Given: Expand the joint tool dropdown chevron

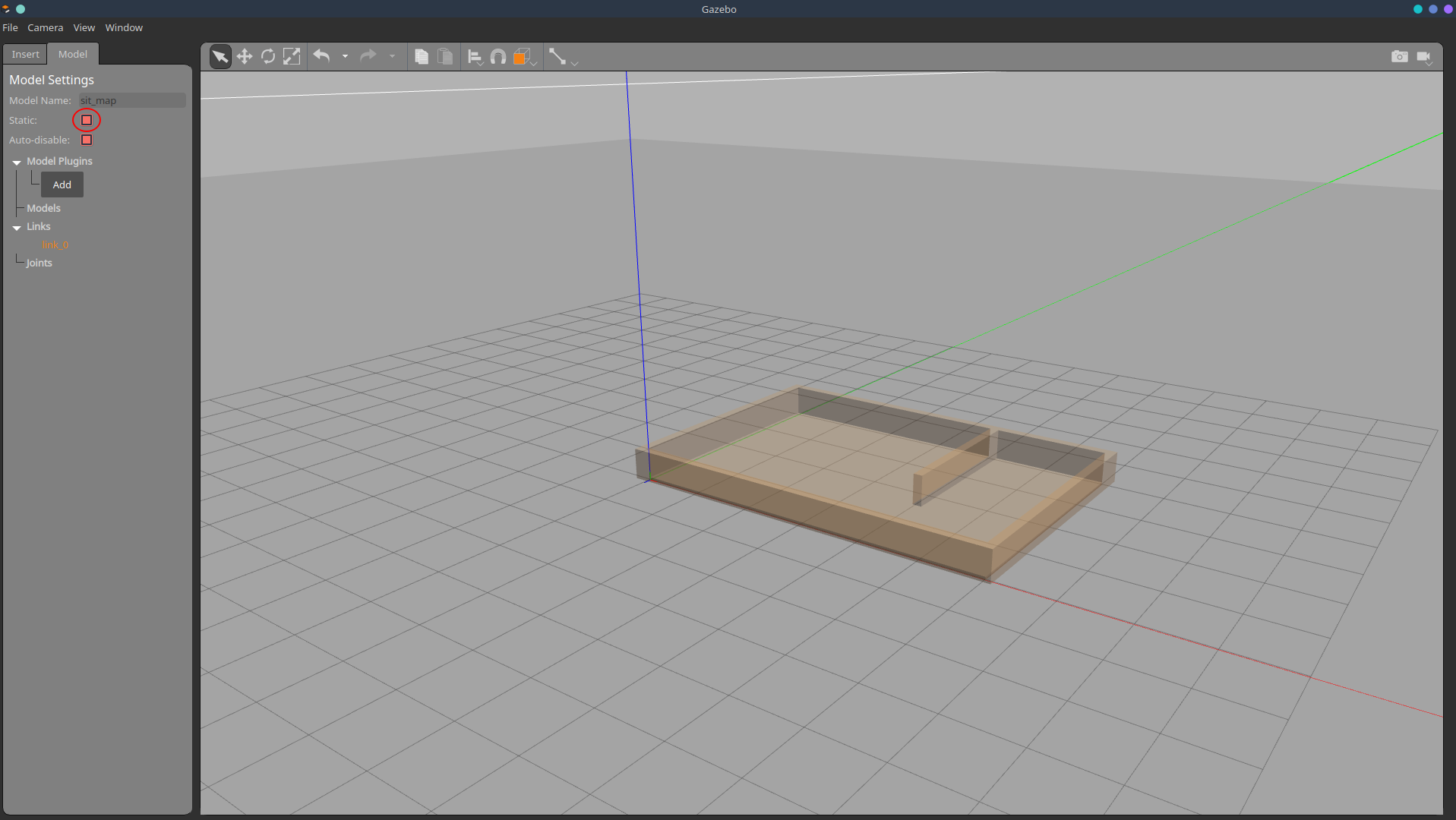Looking at the screenshot, I should point(574,63).
